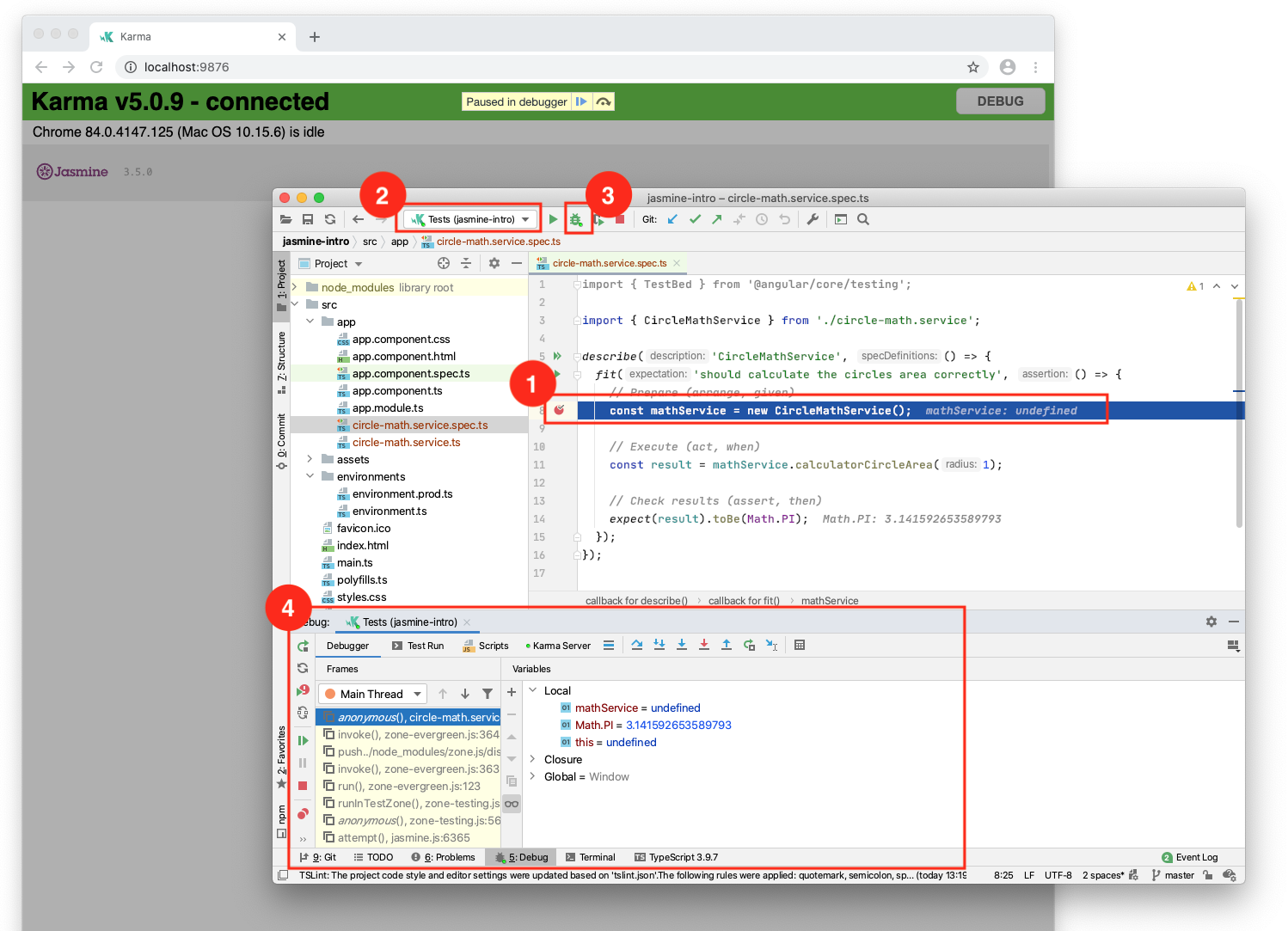Click the Git commit checkmark icon

tap(695, 219)
